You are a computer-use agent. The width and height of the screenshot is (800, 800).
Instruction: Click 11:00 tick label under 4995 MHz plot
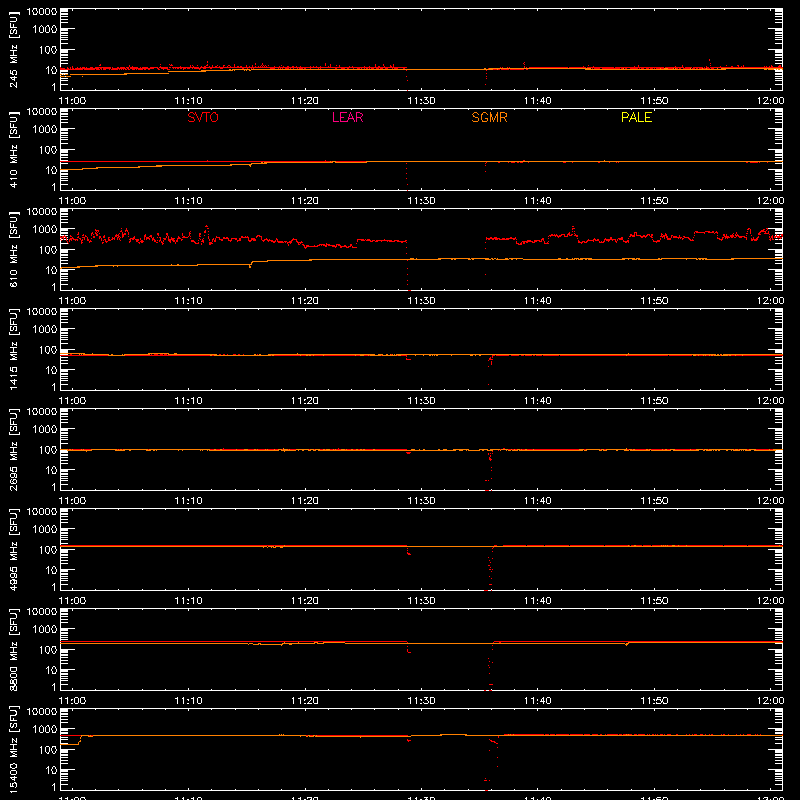(x=72, y=601)
